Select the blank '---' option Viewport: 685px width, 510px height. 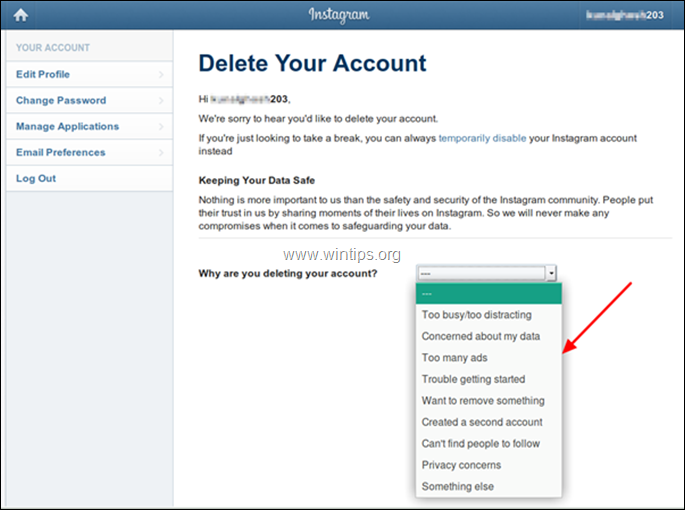489,294
